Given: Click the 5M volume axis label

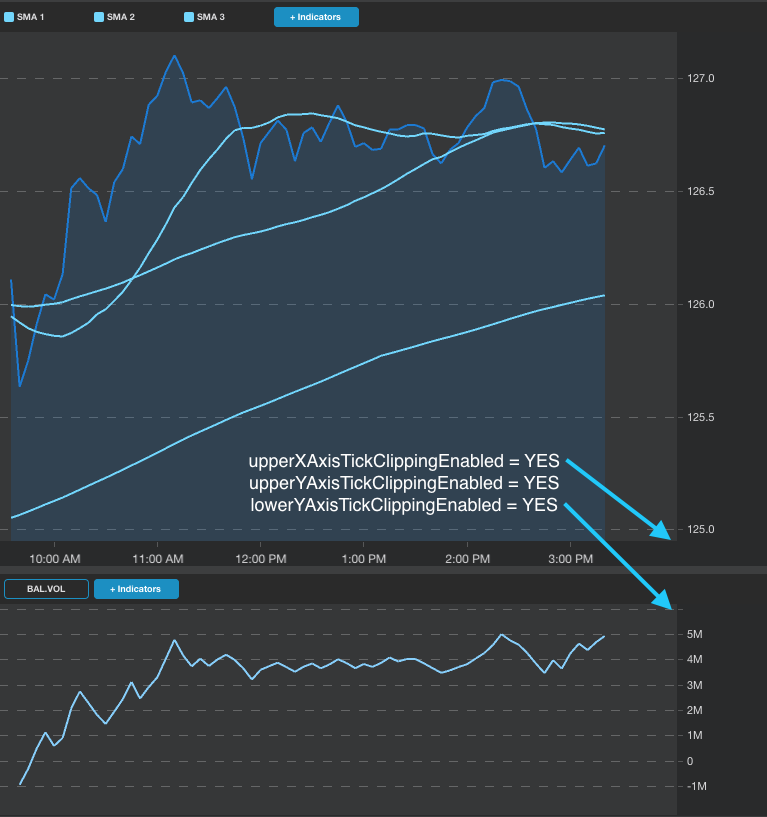Looking at the screenshot, I should [x=695, y=634].
